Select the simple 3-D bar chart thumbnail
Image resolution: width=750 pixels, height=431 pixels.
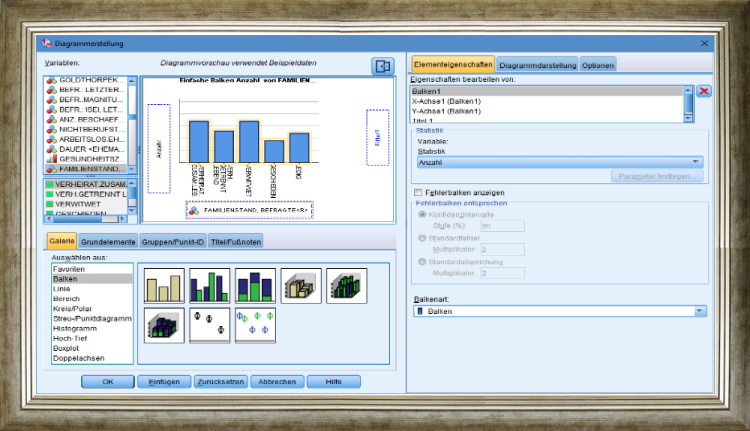click(x=301, y=286)
